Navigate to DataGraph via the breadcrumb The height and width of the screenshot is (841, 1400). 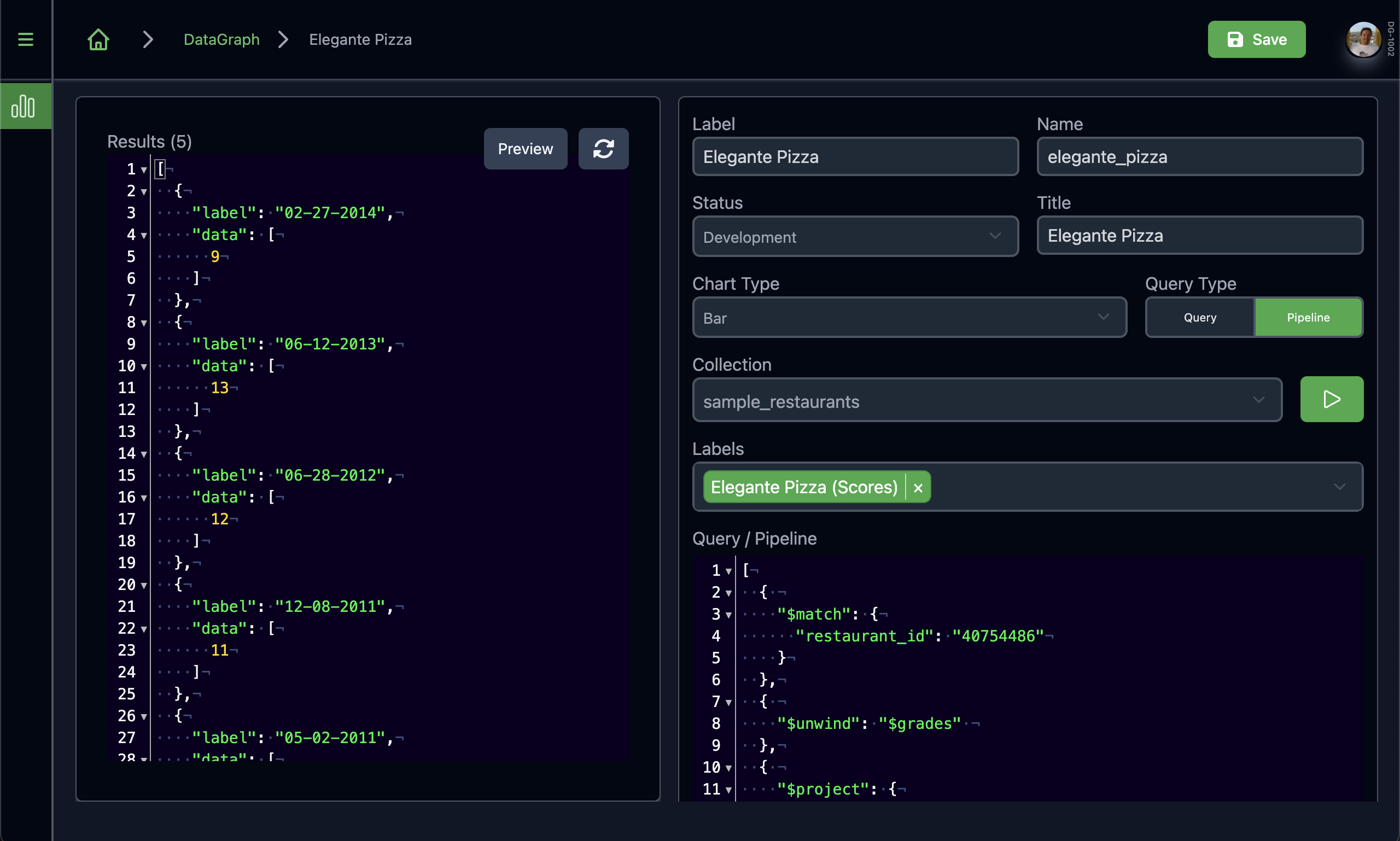(x=221, y=39)
